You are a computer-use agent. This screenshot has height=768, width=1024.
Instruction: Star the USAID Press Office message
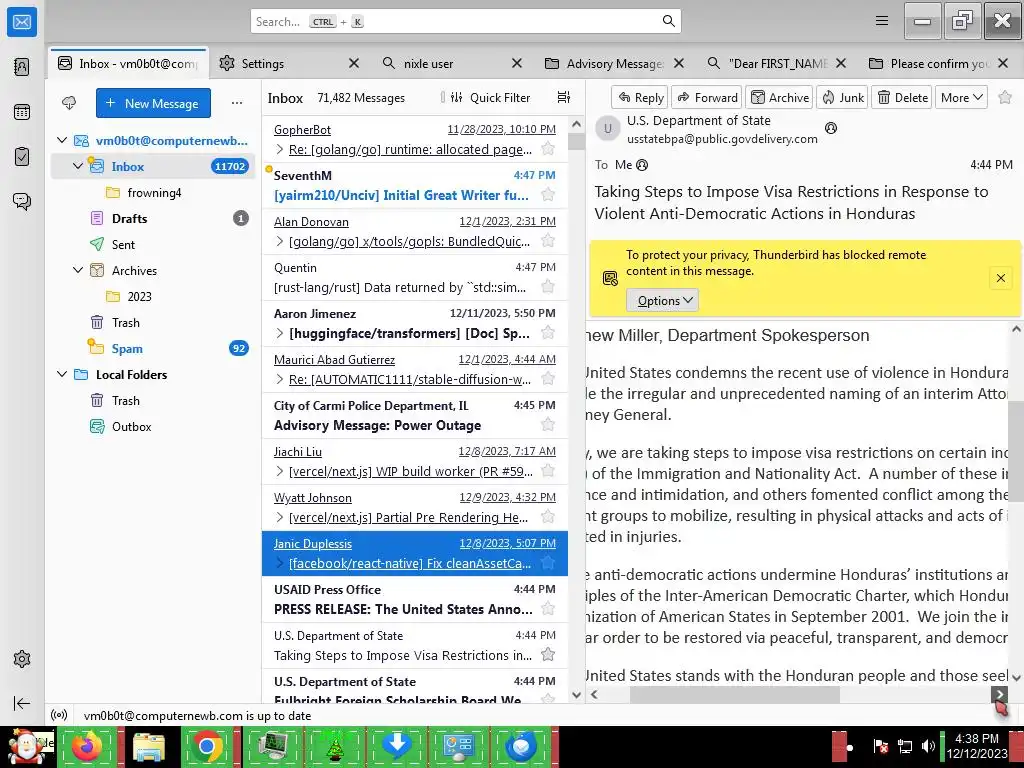click(x=548, y=609)
